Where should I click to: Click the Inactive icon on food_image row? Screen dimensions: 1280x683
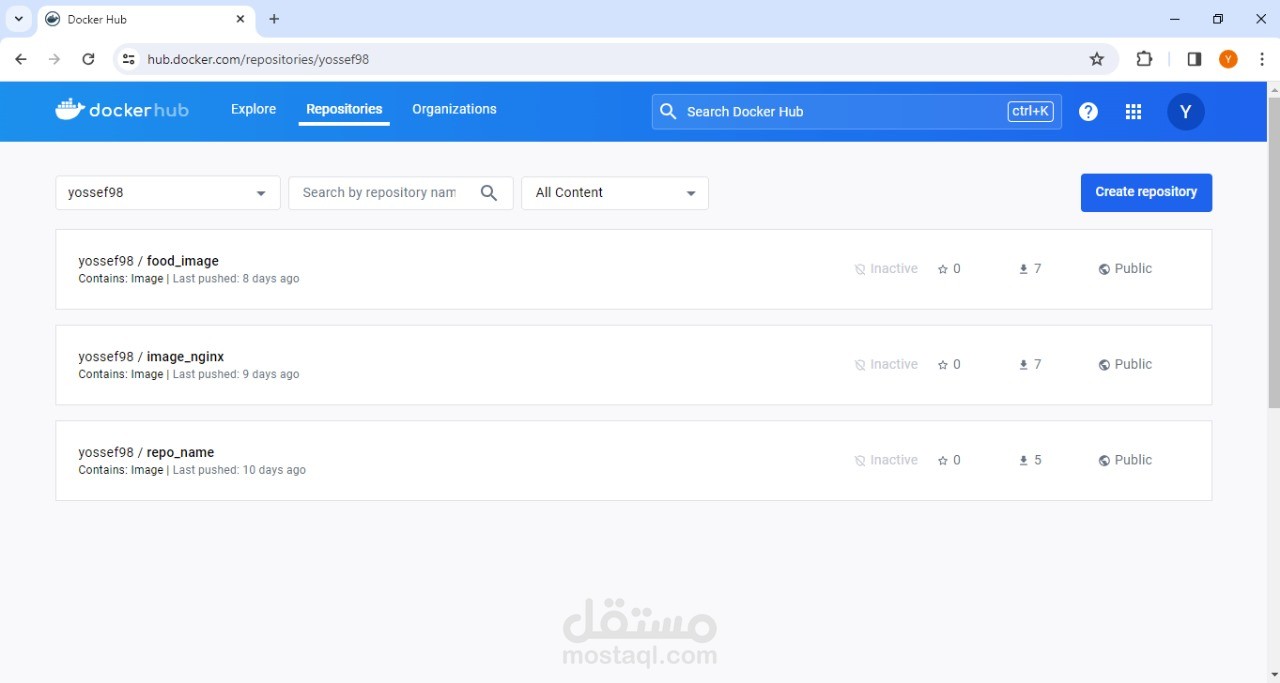coord(860,269)
